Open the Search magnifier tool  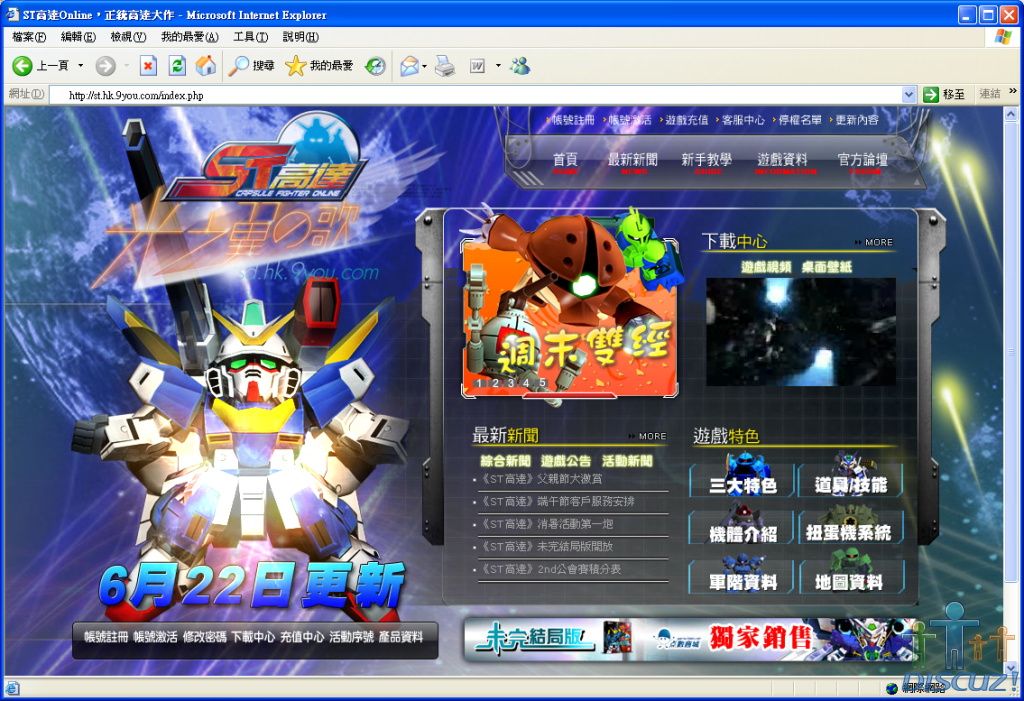[x=251, y=65]
